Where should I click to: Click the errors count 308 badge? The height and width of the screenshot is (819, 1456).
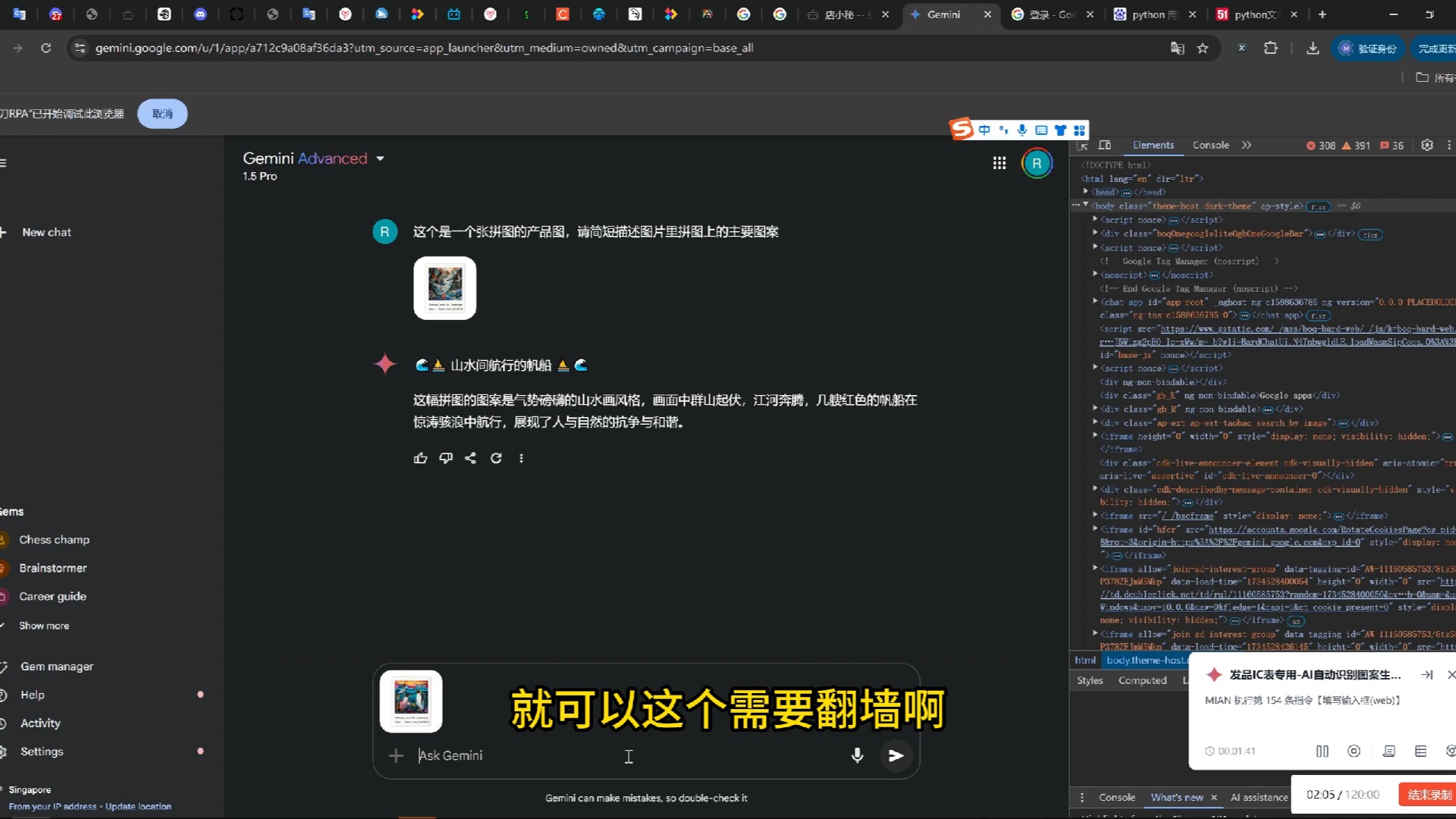pyautogui.click(x=1320, y=145)
